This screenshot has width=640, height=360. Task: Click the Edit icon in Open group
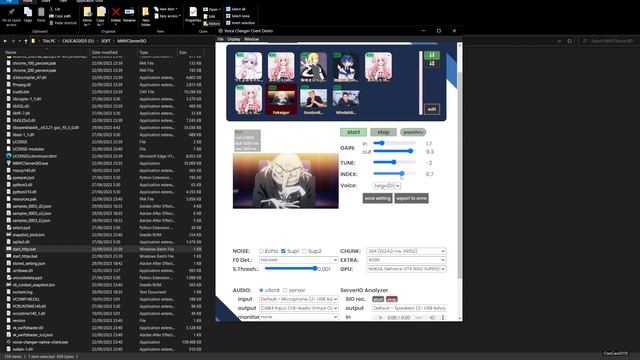206,16
